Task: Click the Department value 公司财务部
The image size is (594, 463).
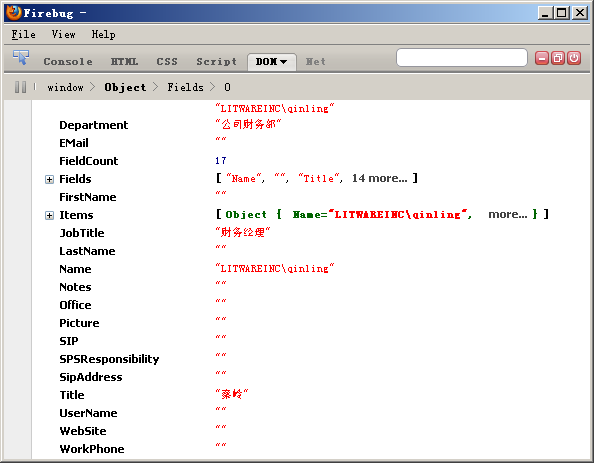Action: 249,124
